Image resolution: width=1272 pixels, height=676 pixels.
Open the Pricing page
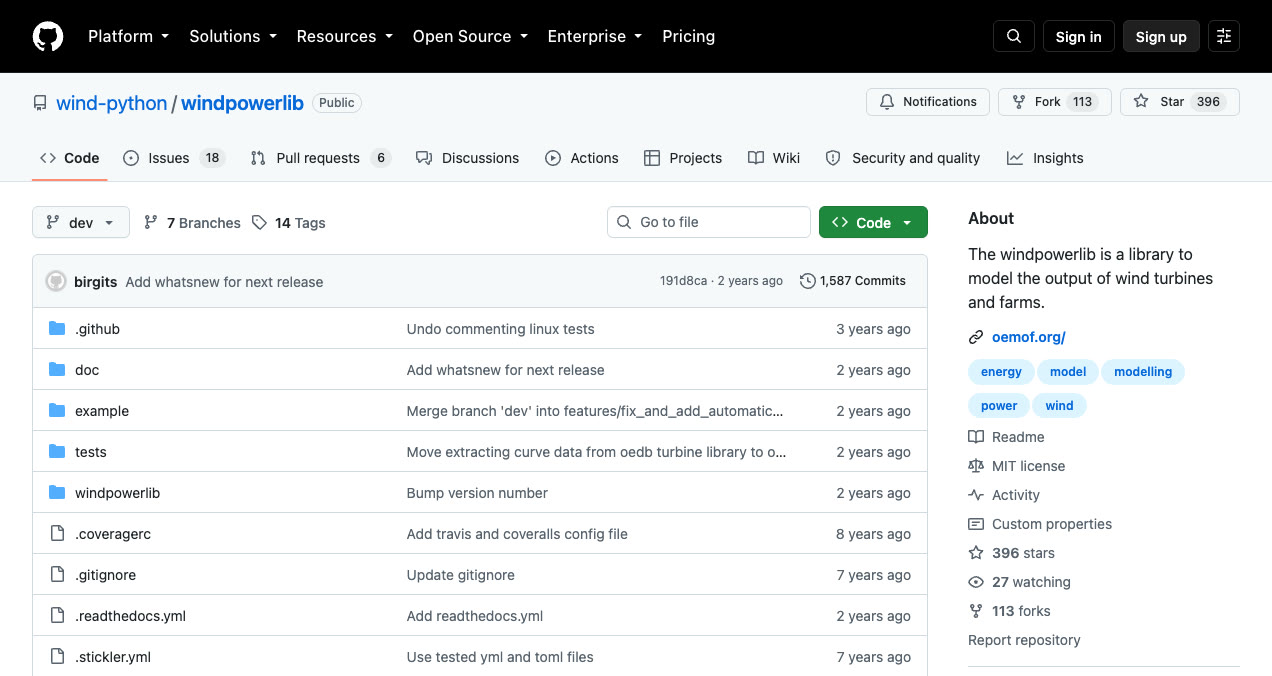click(689, 36)
